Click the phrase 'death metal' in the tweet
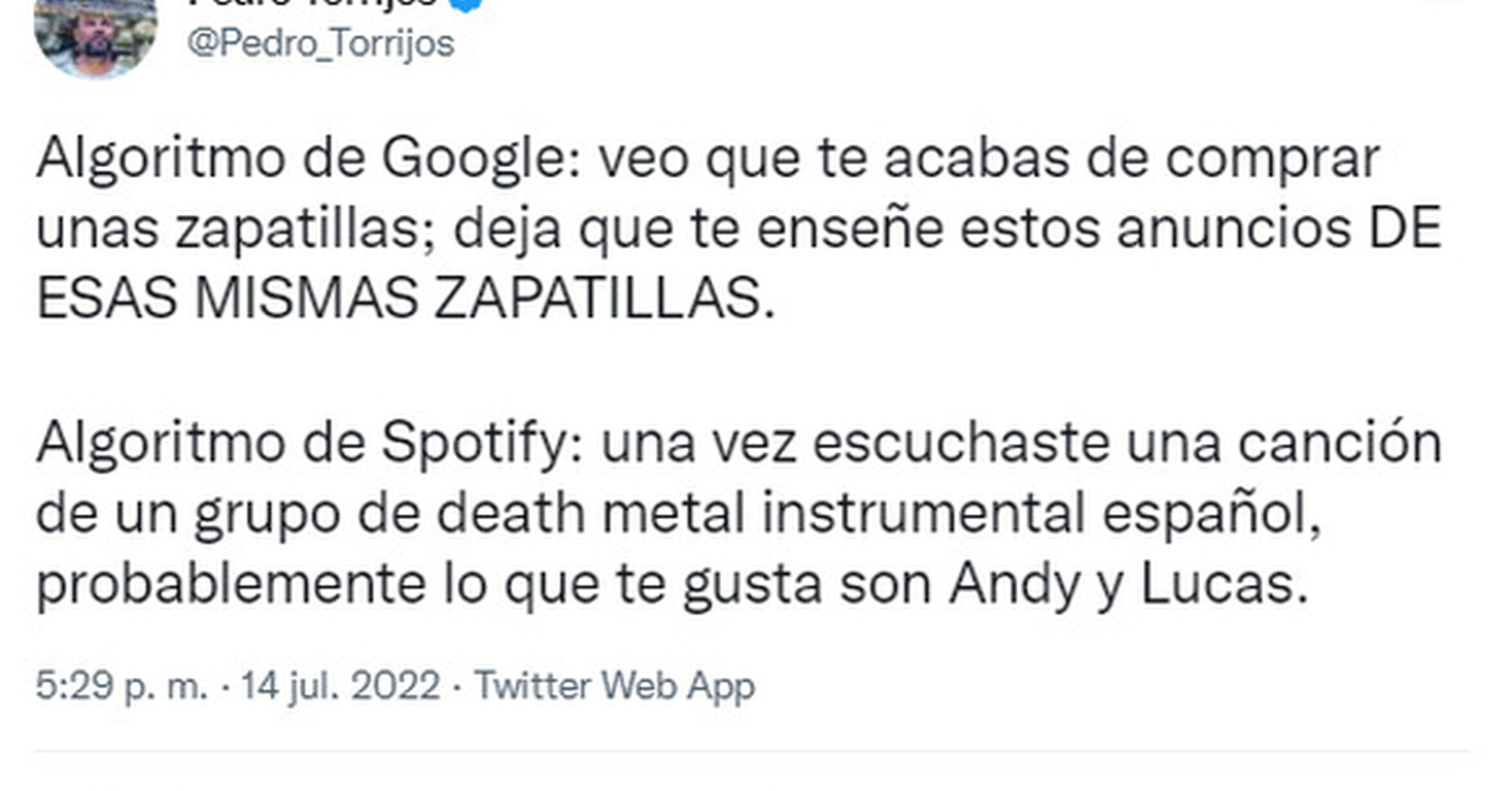Image resolution: width=1512 pixels, height=791 pixels. pos(590,513)
